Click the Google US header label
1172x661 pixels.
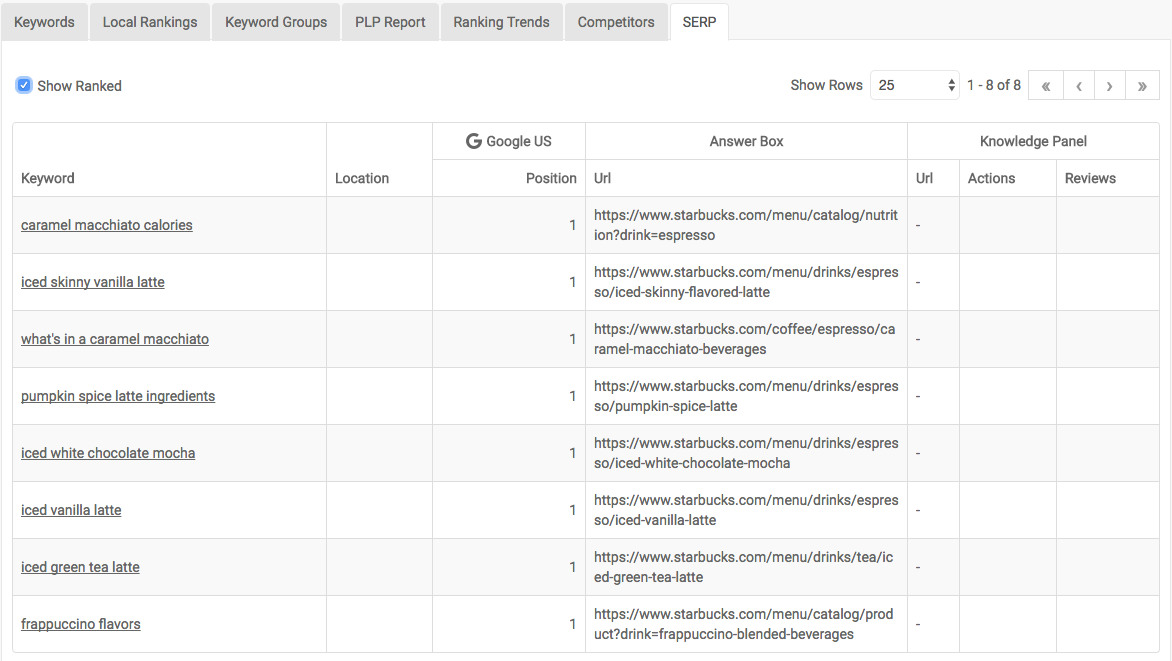pyautogui.click(x=519, y=141)
